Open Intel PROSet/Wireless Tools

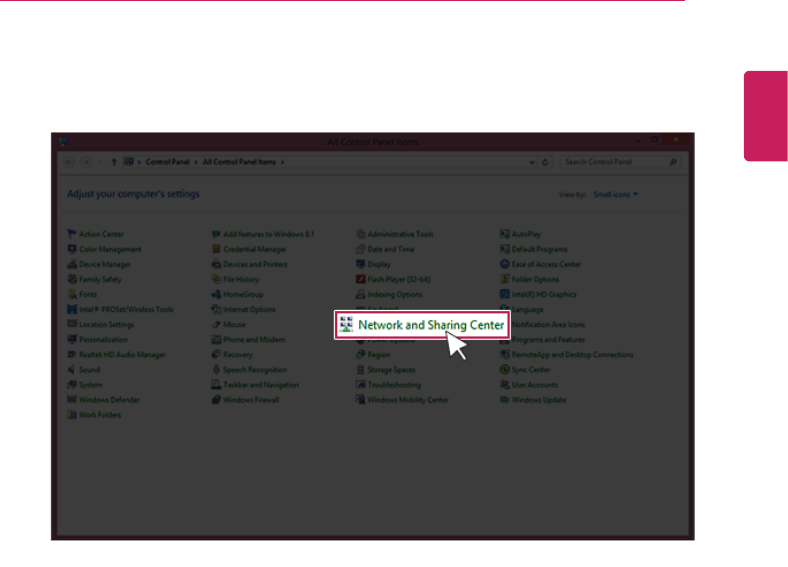(126, 310)
